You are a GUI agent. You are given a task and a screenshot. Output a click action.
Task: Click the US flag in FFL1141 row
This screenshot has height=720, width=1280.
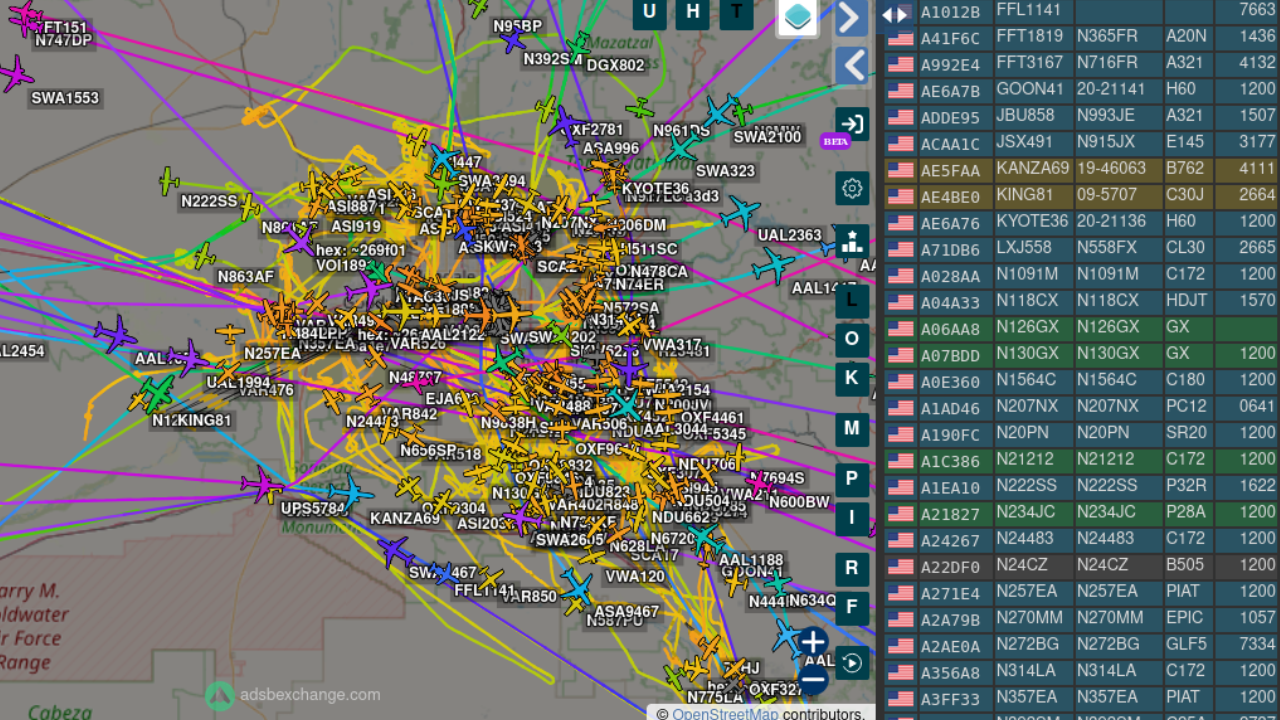pos(900,11)
